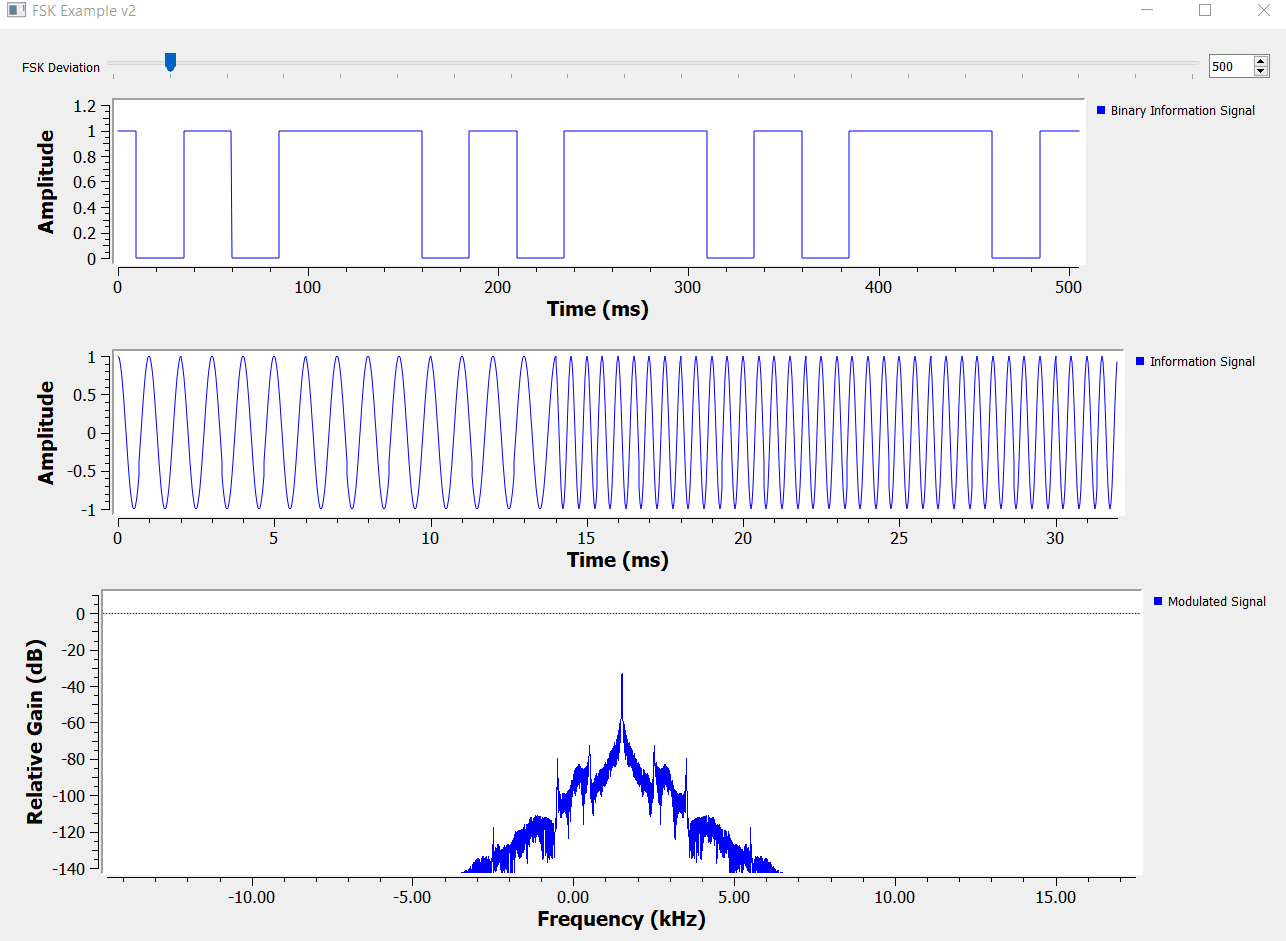Click the blue square beside Binary Information Signal
Image resolution: width=1286 pixels, height=941 pixels.
click(x=1102, y=110)
